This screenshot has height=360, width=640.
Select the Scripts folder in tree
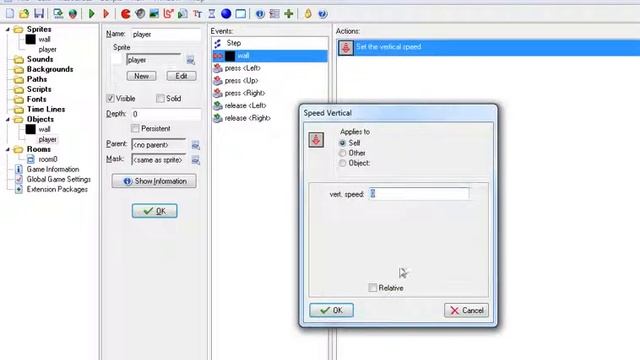click(39, 89)
